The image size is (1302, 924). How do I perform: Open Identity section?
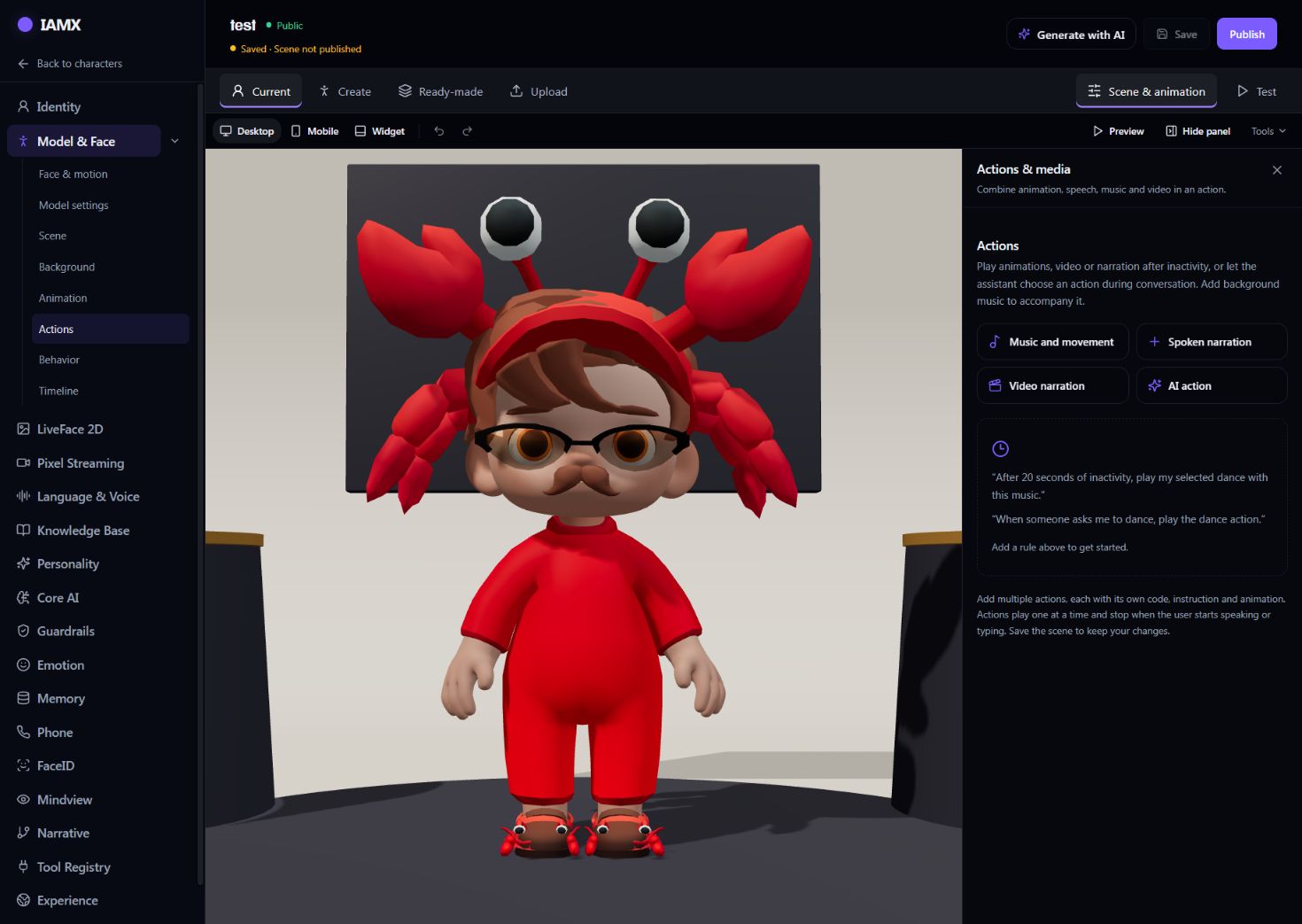50,107
